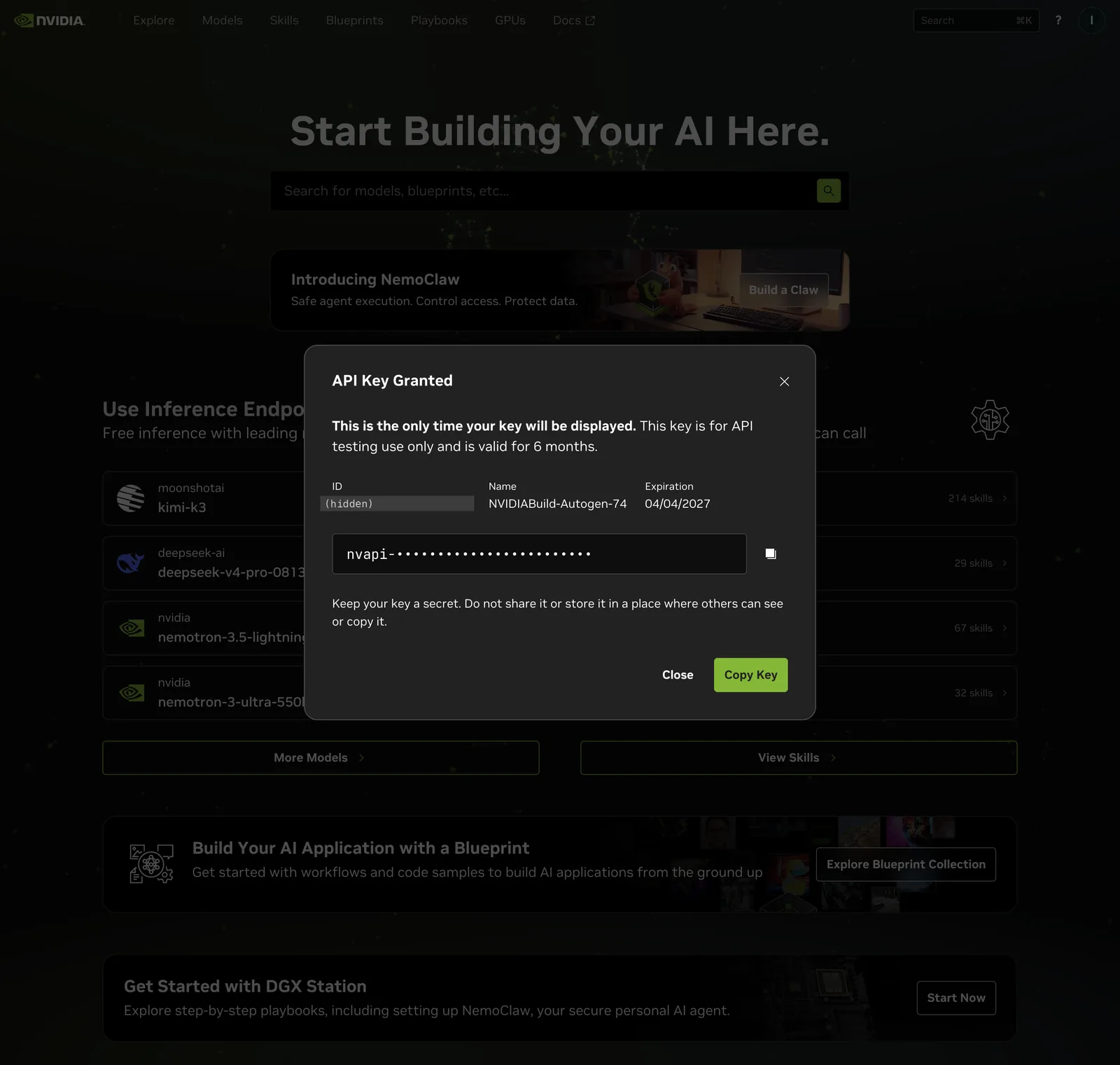Image resolution: width=1120 pixels, height=1065 pixels.
Task: Click the skills gear icon on the right
Action: pyautogui.click(x=990, y=420)
